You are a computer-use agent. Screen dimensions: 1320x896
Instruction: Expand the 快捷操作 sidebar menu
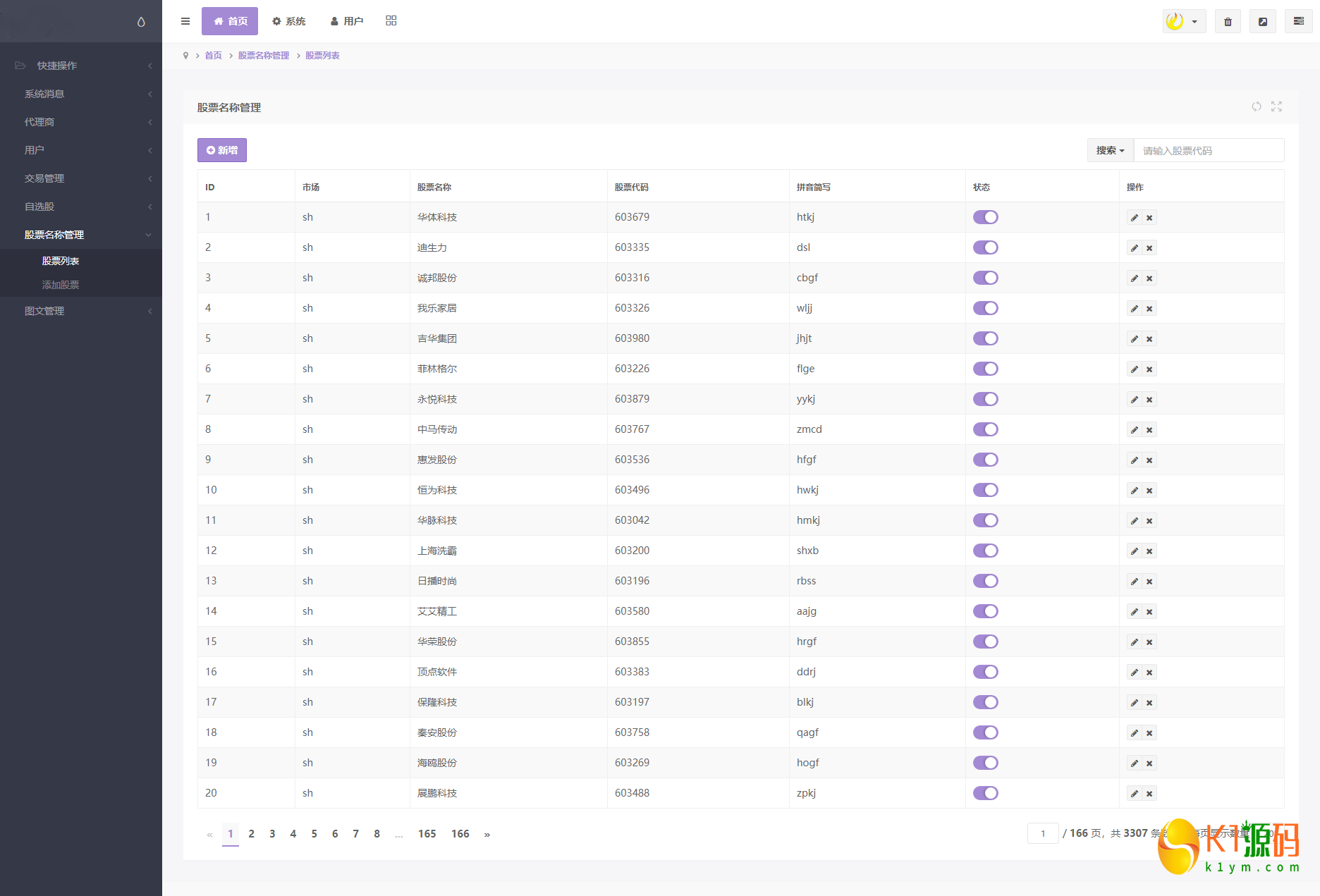(x=81, y=66)
